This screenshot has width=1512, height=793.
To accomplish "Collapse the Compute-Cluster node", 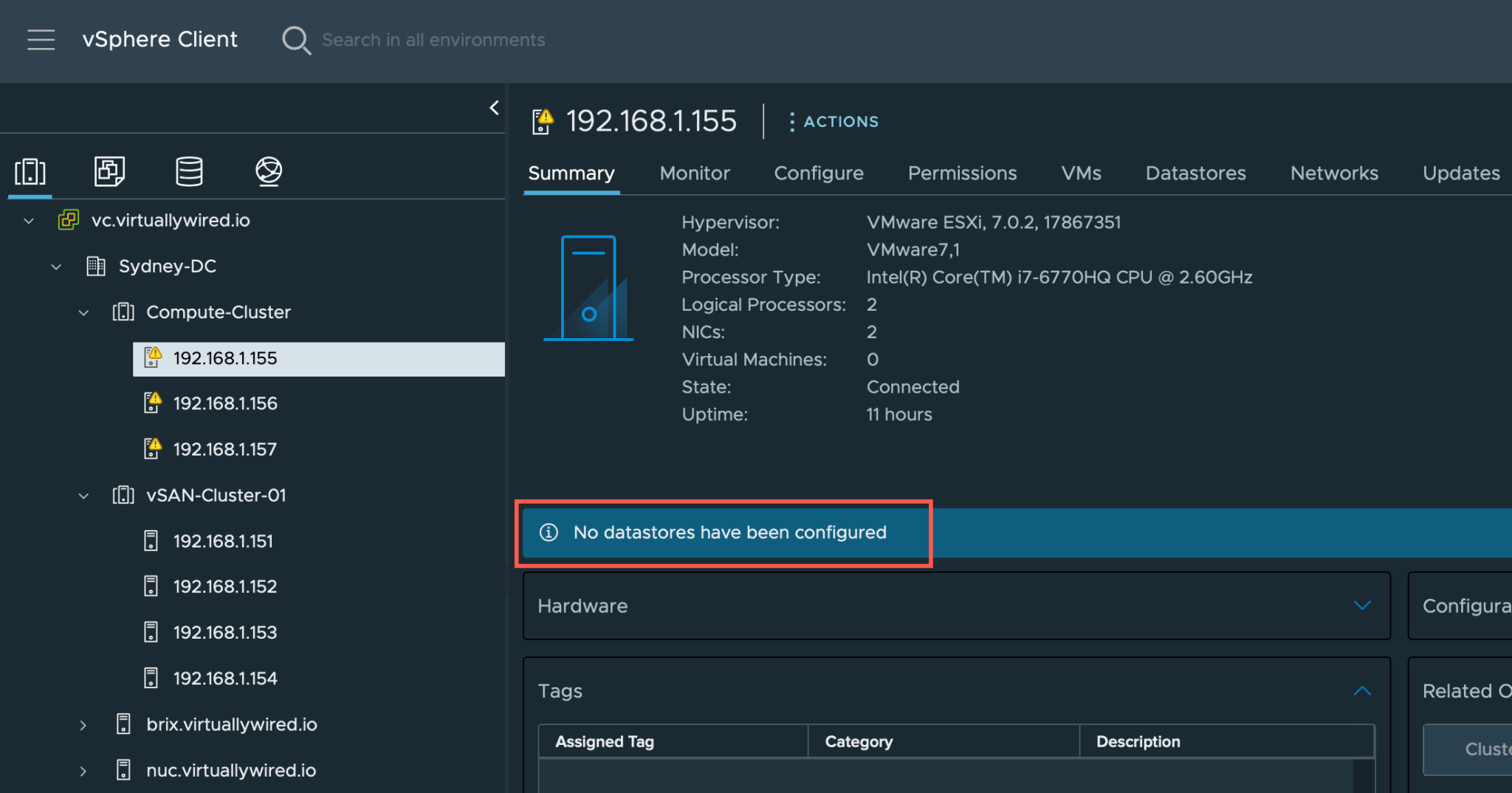I will 83,312.
